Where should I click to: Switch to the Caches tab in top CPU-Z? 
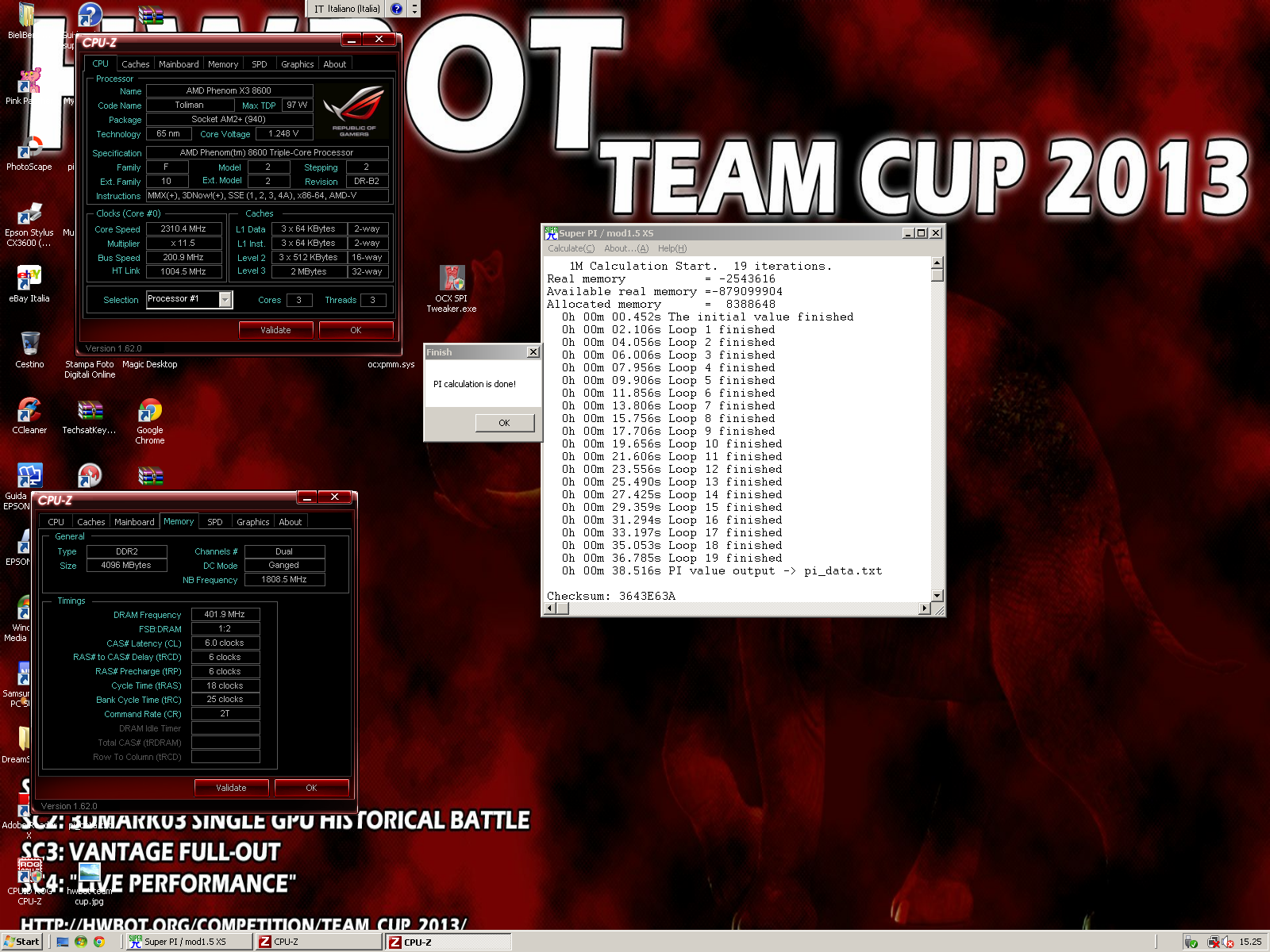(x=135, y=64)
